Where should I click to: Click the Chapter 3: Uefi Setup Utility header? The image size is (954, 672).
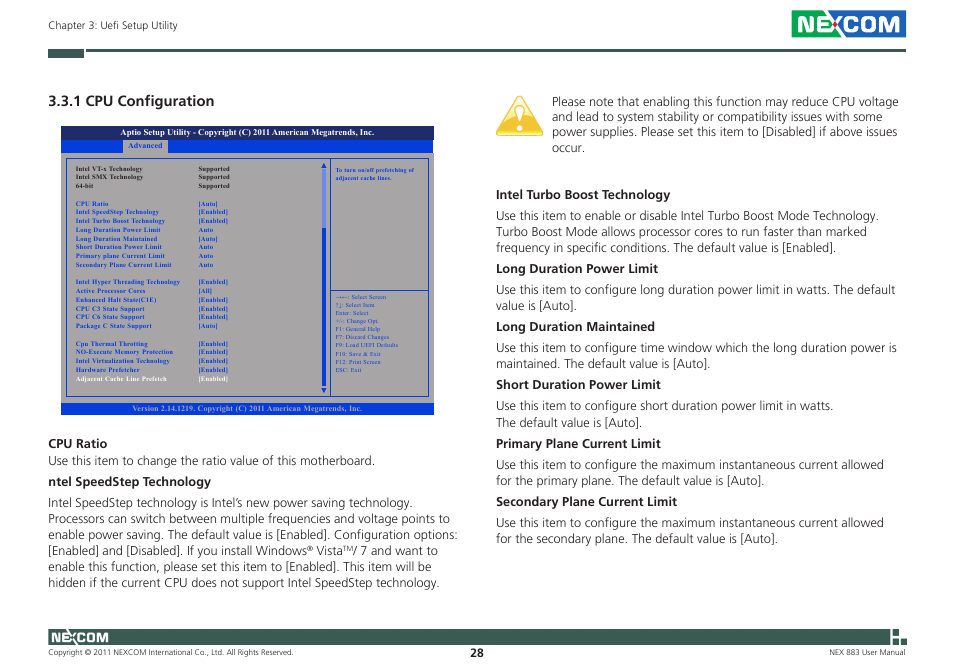(113, 26)
